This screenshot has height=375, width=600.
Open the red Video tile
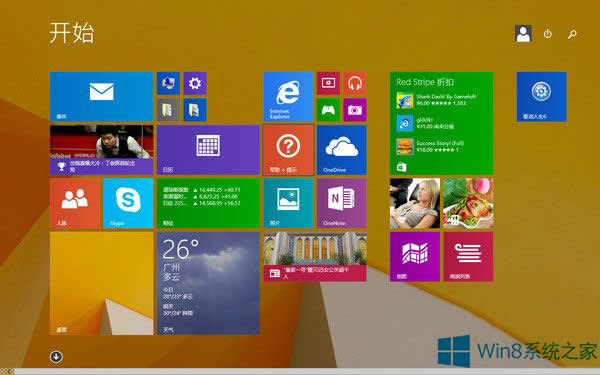328,83
